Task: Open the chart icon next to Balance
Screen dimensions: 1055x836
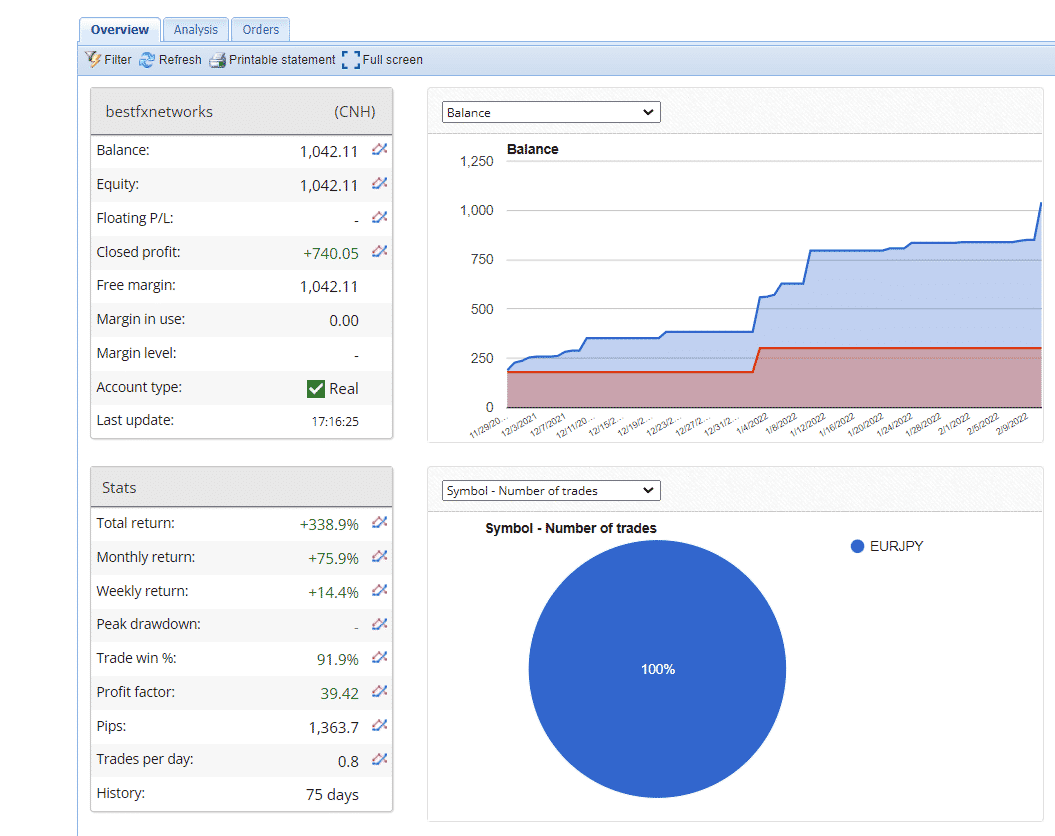Action: (x=379, y=149)
